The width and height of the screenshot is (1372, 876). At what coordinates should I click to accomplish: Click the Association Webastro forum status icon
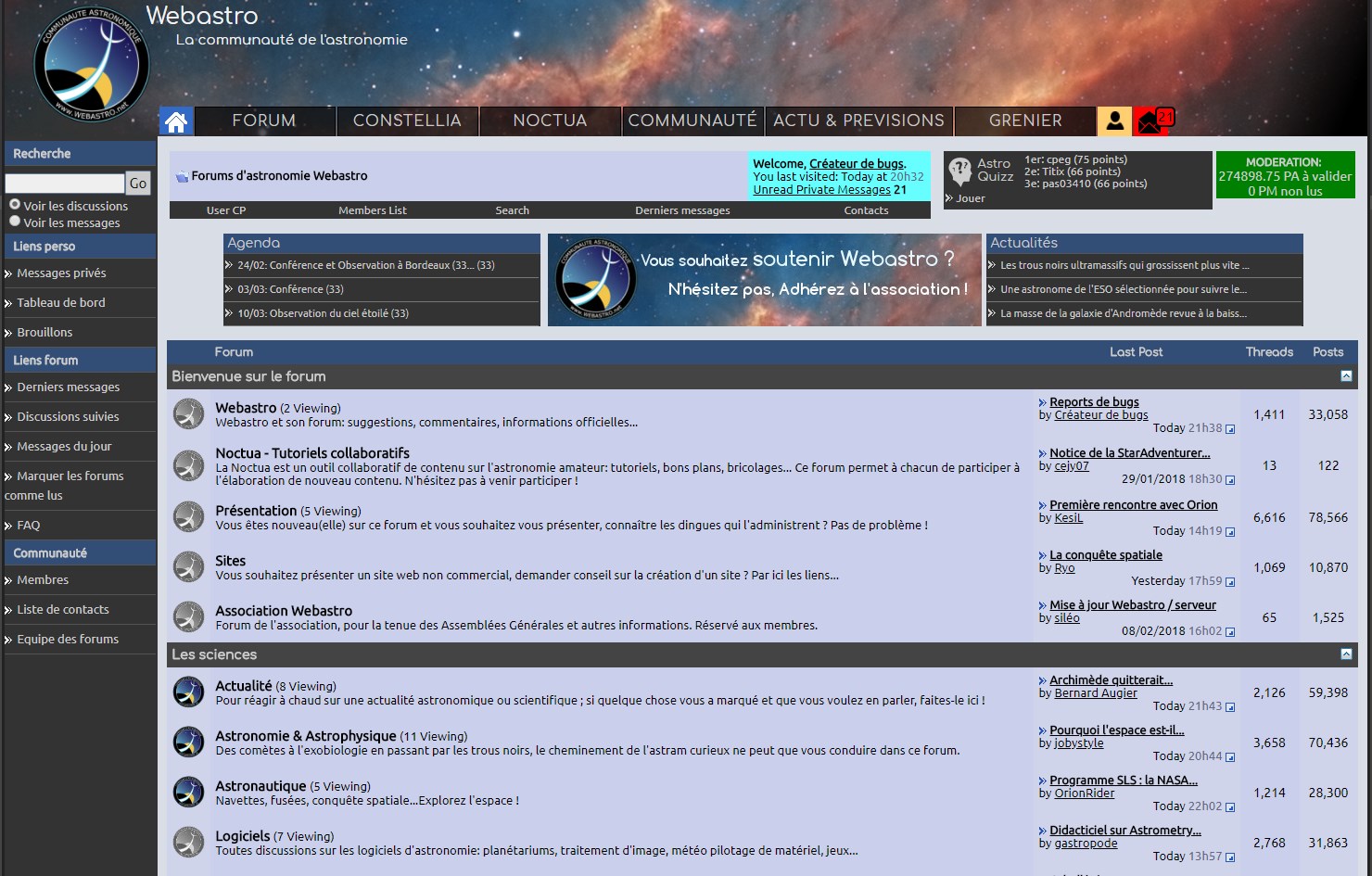[189, 617]
